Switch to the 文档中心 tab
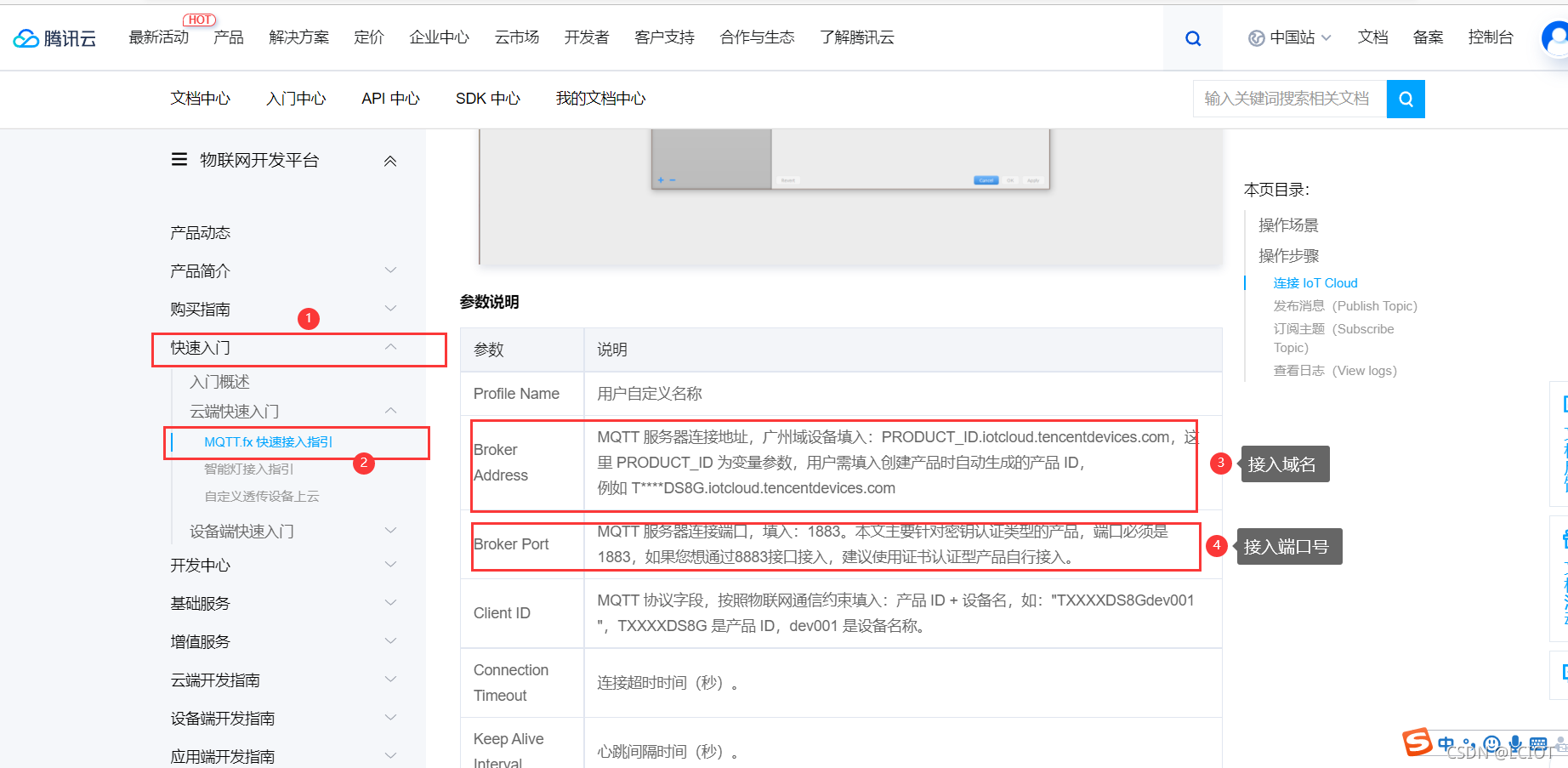Viewport: 1568px width, 768px height. 200,99
